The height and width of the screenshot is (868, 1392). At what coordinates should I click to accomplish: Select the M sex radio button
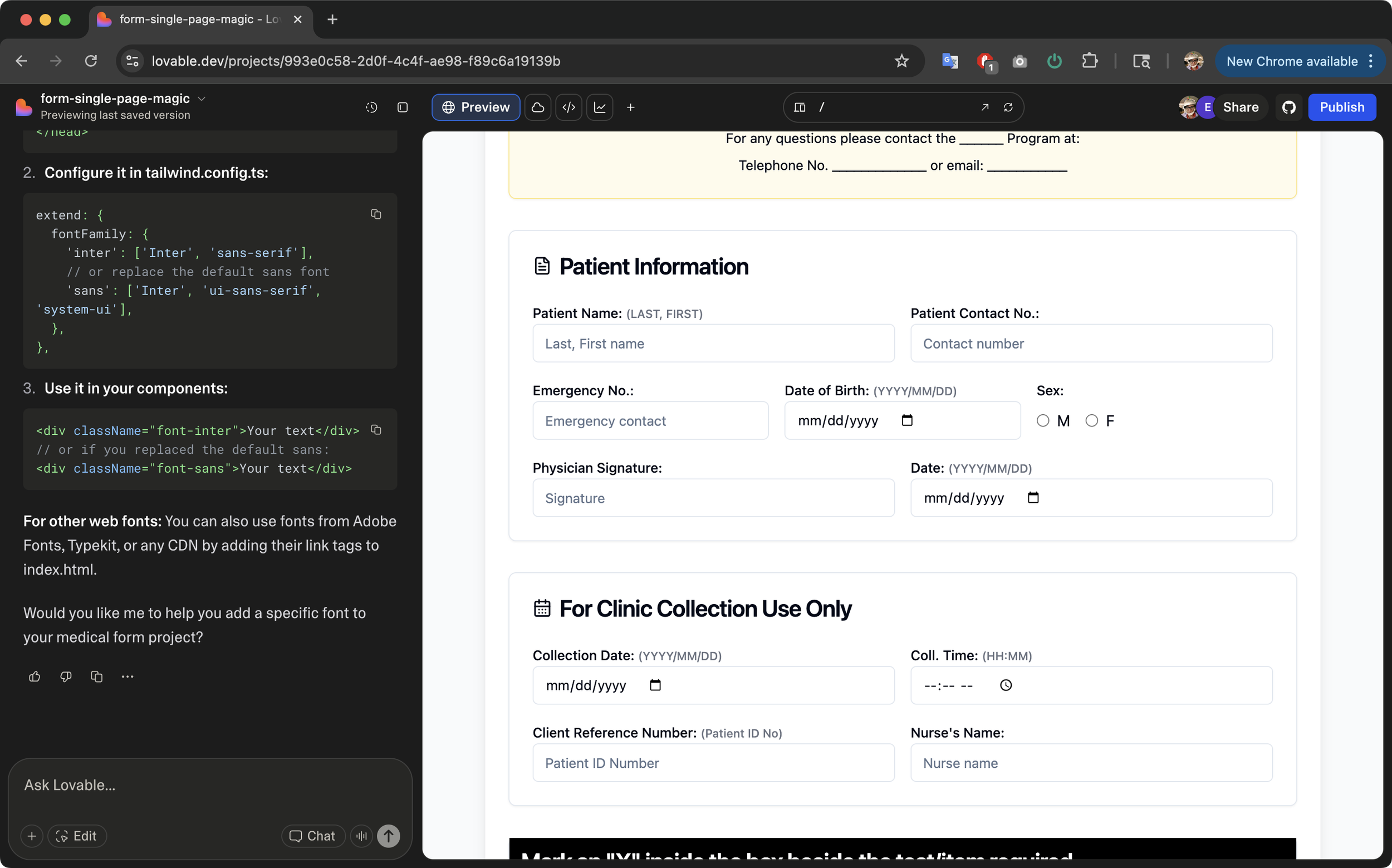coord(1043,421)
